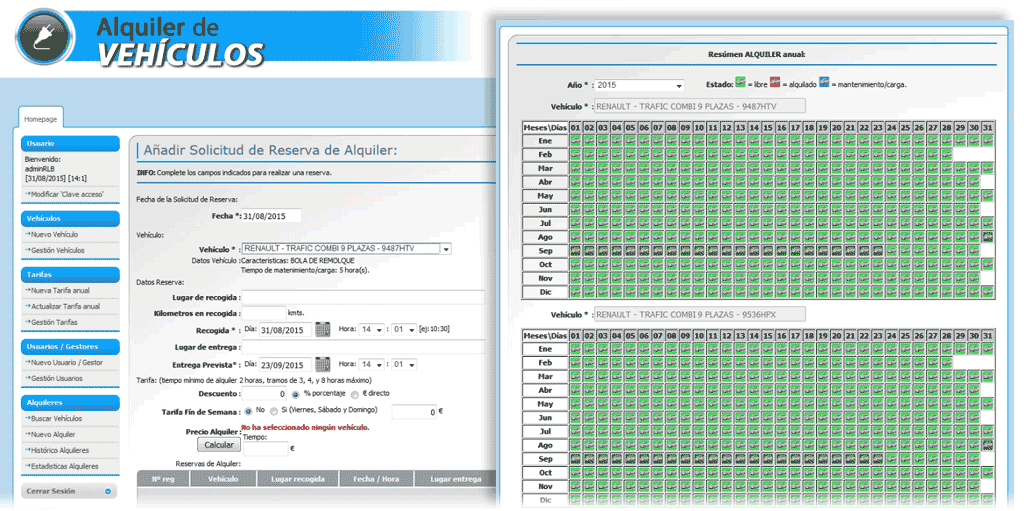Click Jun day 08 cell for vehicle 9536HPX
This screenshot has width=1024, height=511.
point(672,418)
